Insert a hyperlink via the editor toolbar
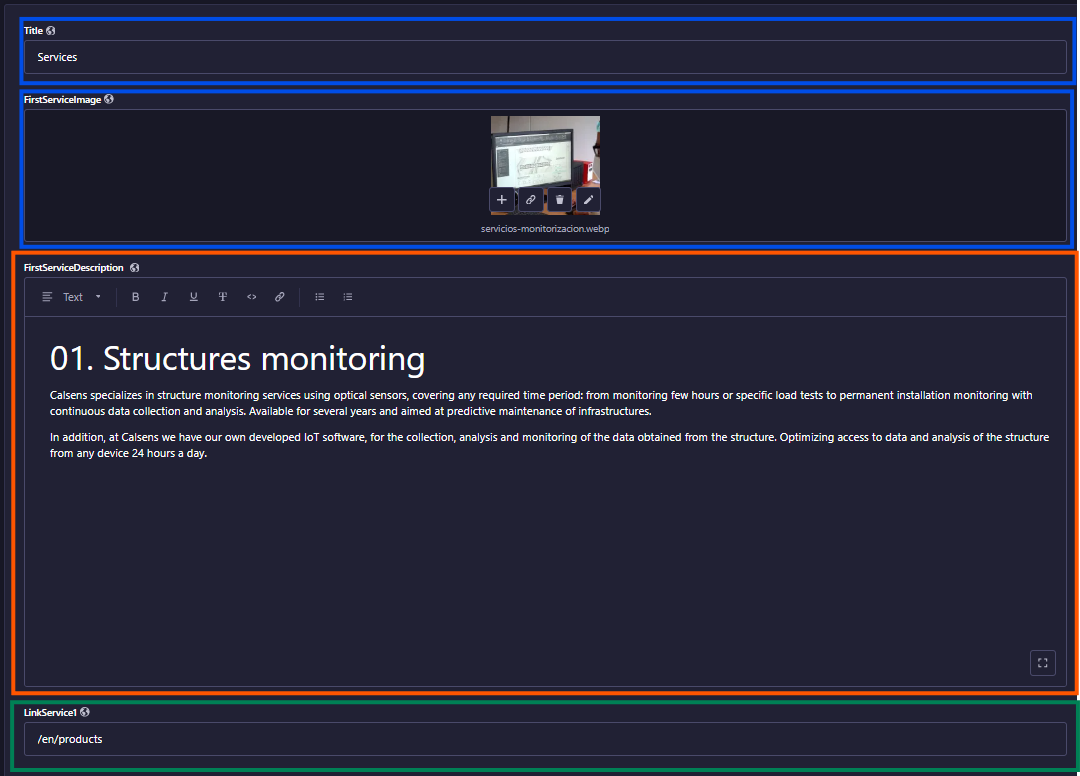 pos(280,297)
